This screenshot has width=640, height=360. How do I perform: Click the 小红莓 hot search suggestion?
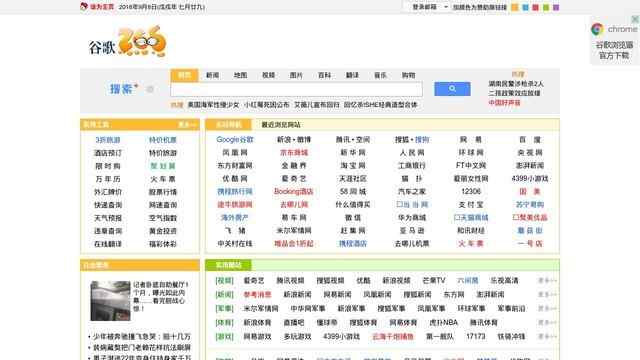coord(267,105)
